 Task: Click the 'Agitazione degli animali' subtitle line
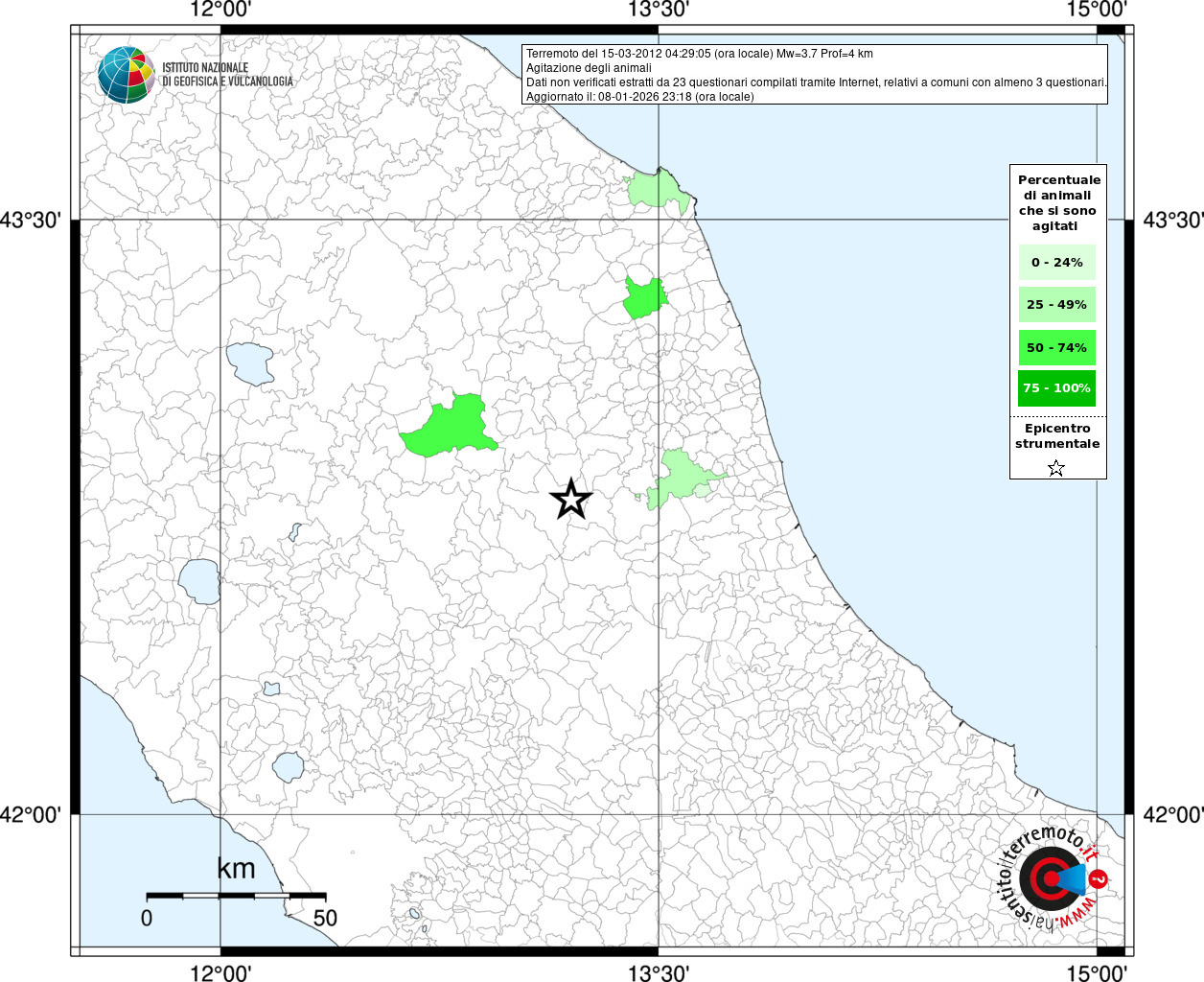pos(589,68)
